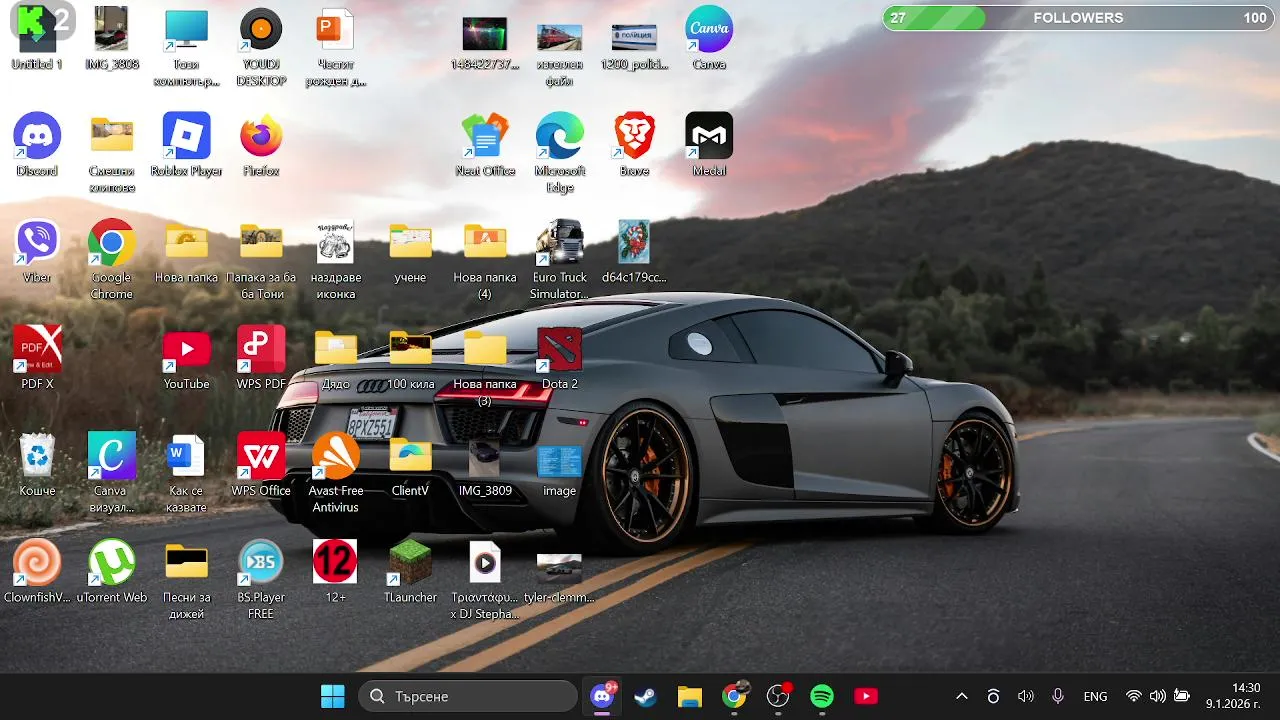Switch to Discord in the taskbar
1280x720 pixels.
[x=603, y=696]
